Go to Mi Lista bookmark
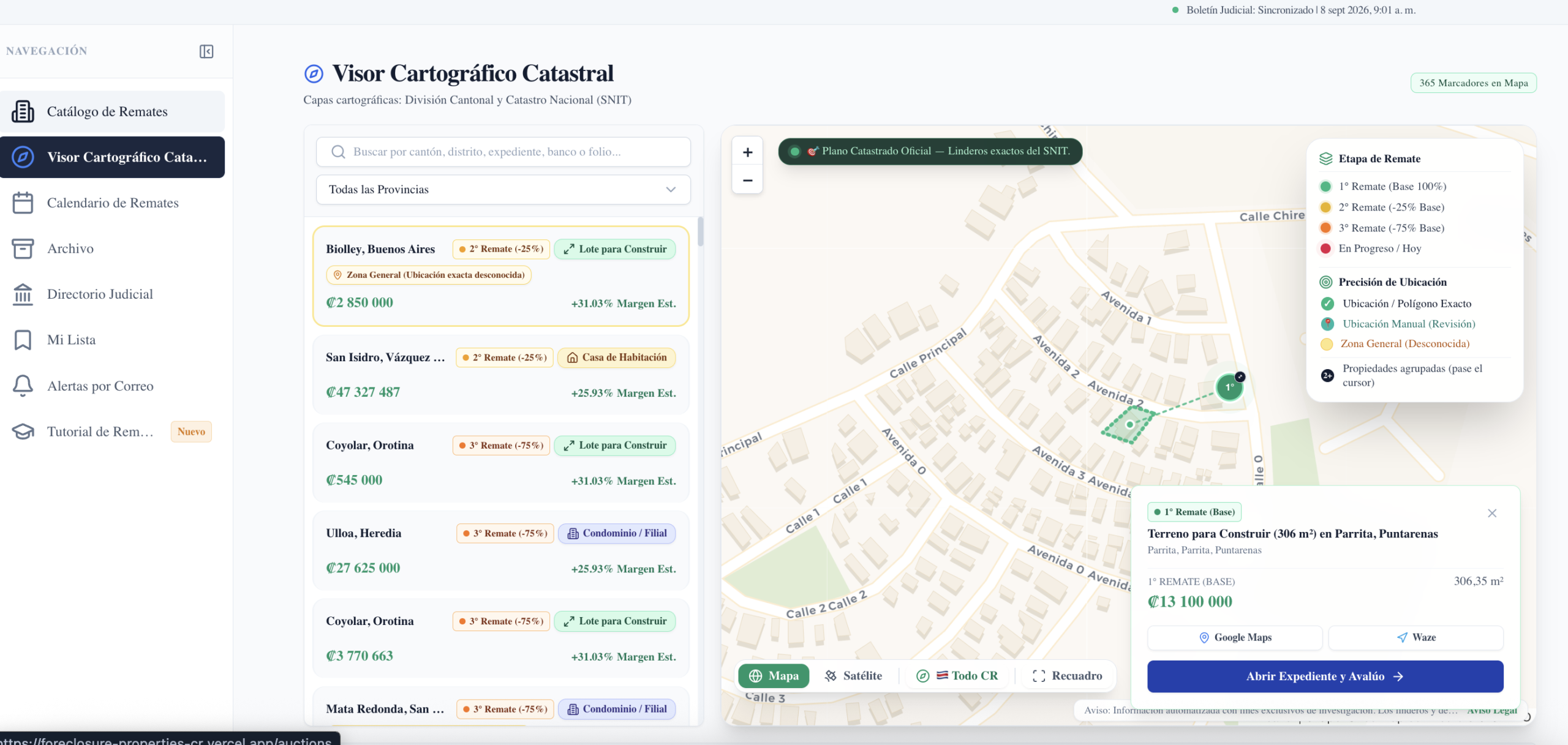1568x745 pixels. (112, 340)
